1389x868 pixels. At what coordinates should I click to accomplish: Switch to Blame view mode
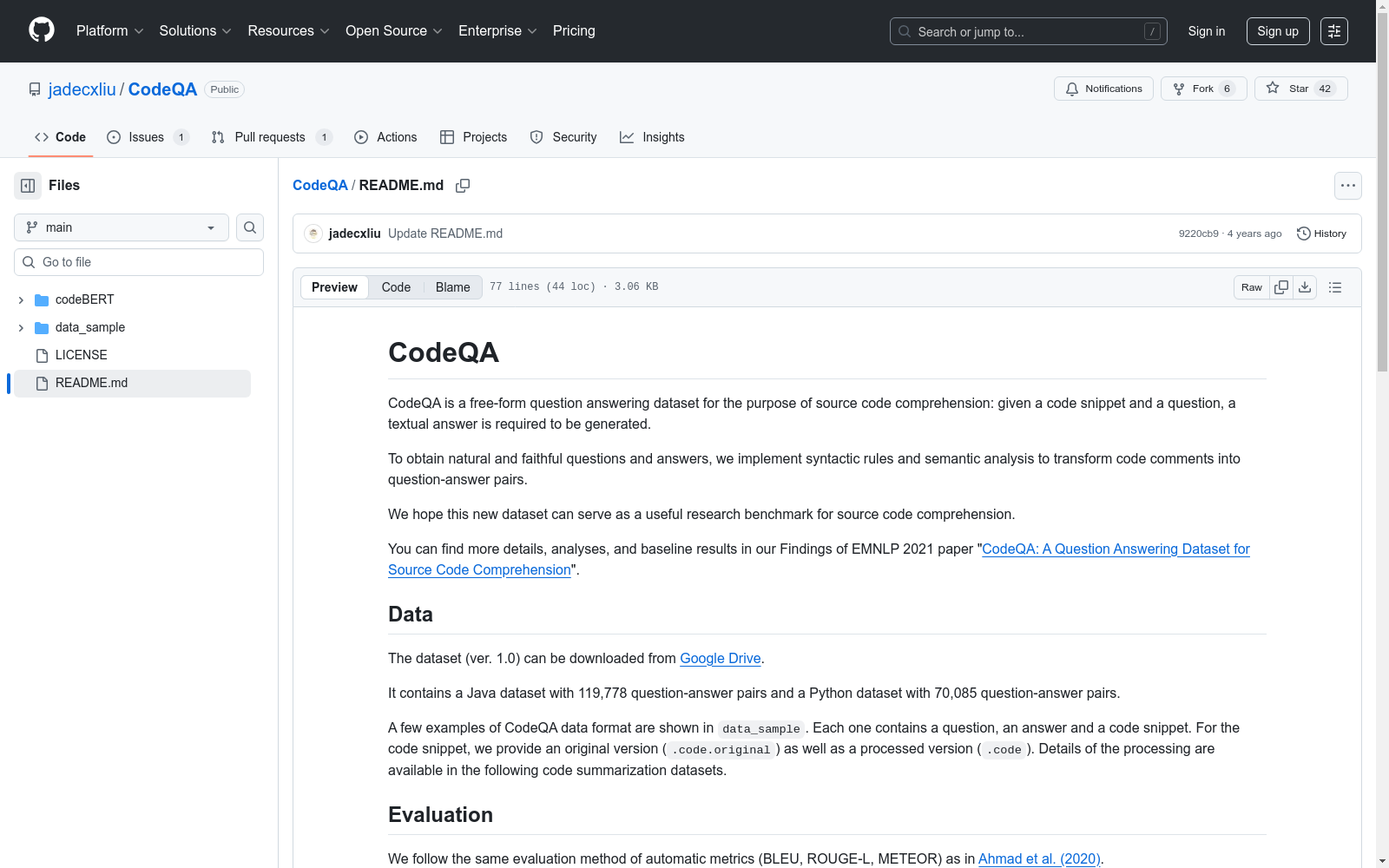(x=452, y=287)
